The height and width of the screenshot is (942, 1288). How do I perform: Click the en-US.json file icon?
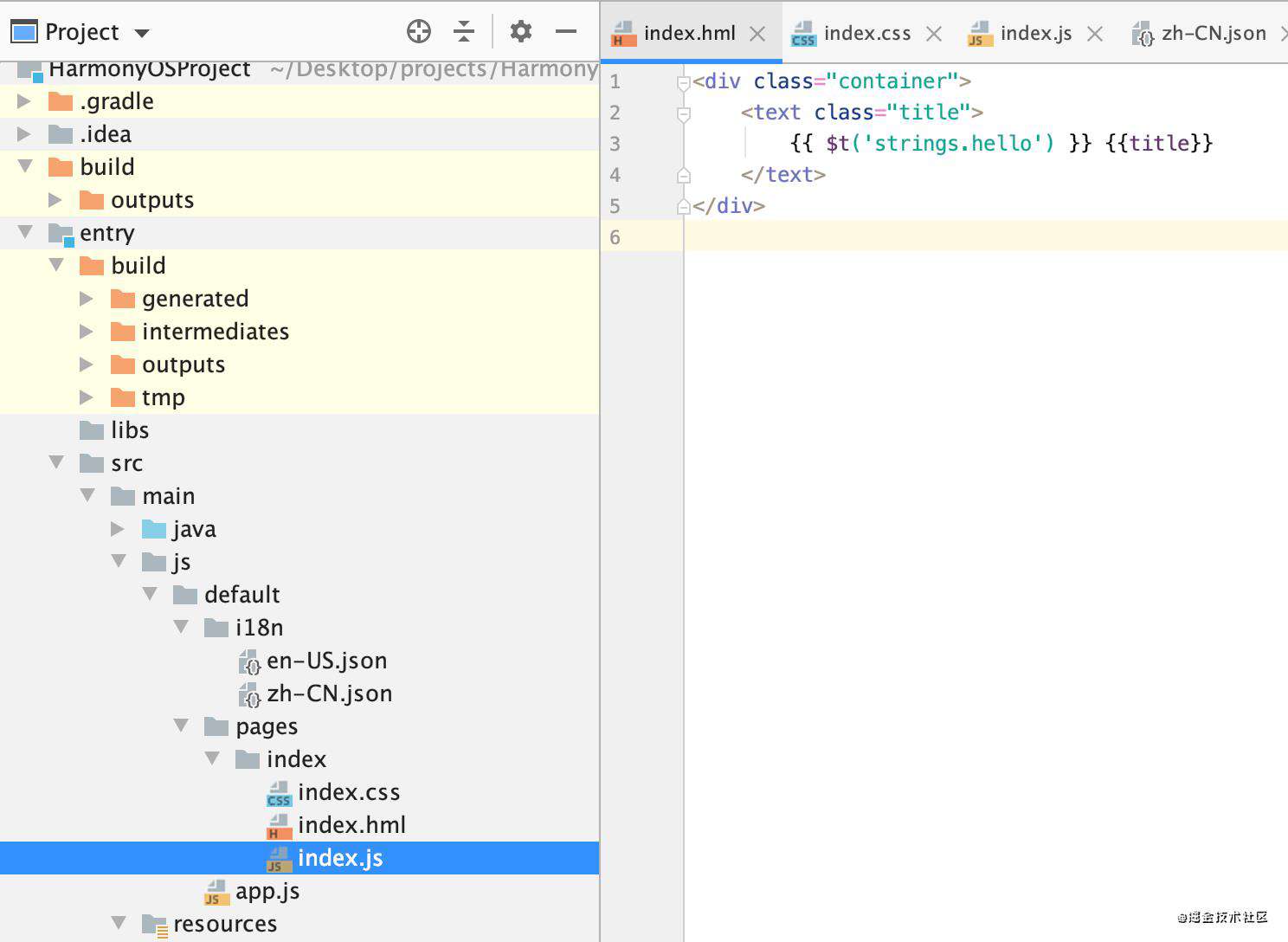point(249,662)
